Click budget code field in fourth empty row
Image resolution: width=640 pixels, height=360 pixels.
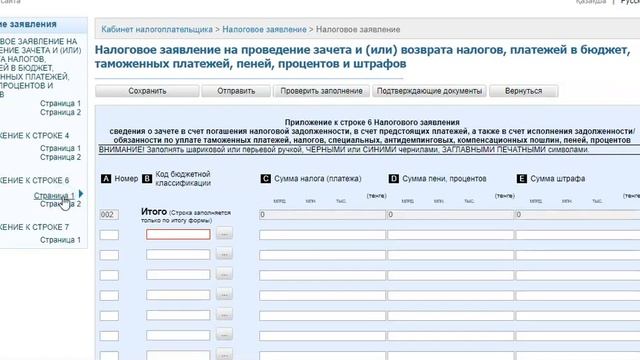[x=178, y=295]
